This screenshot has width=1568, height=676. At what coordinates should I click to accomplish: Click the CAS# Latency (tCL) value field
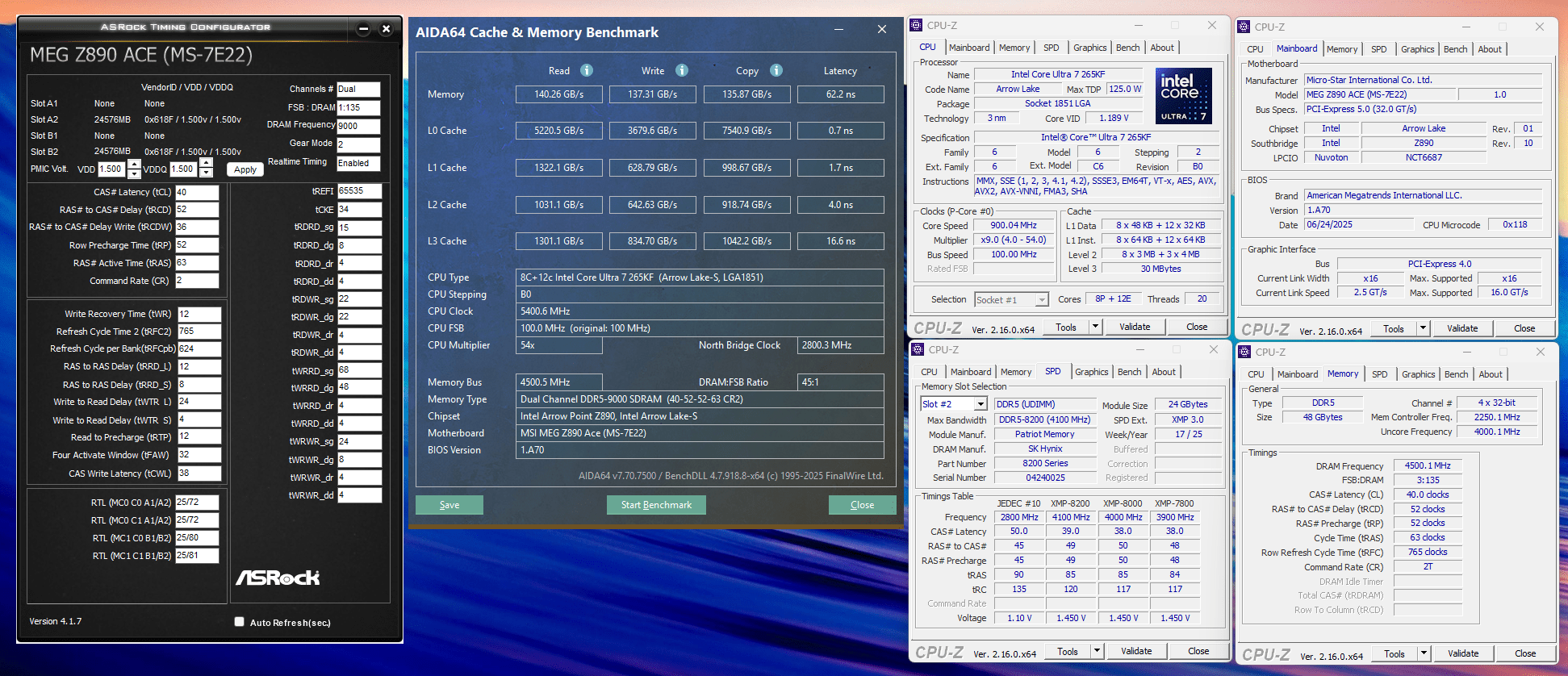198,192
